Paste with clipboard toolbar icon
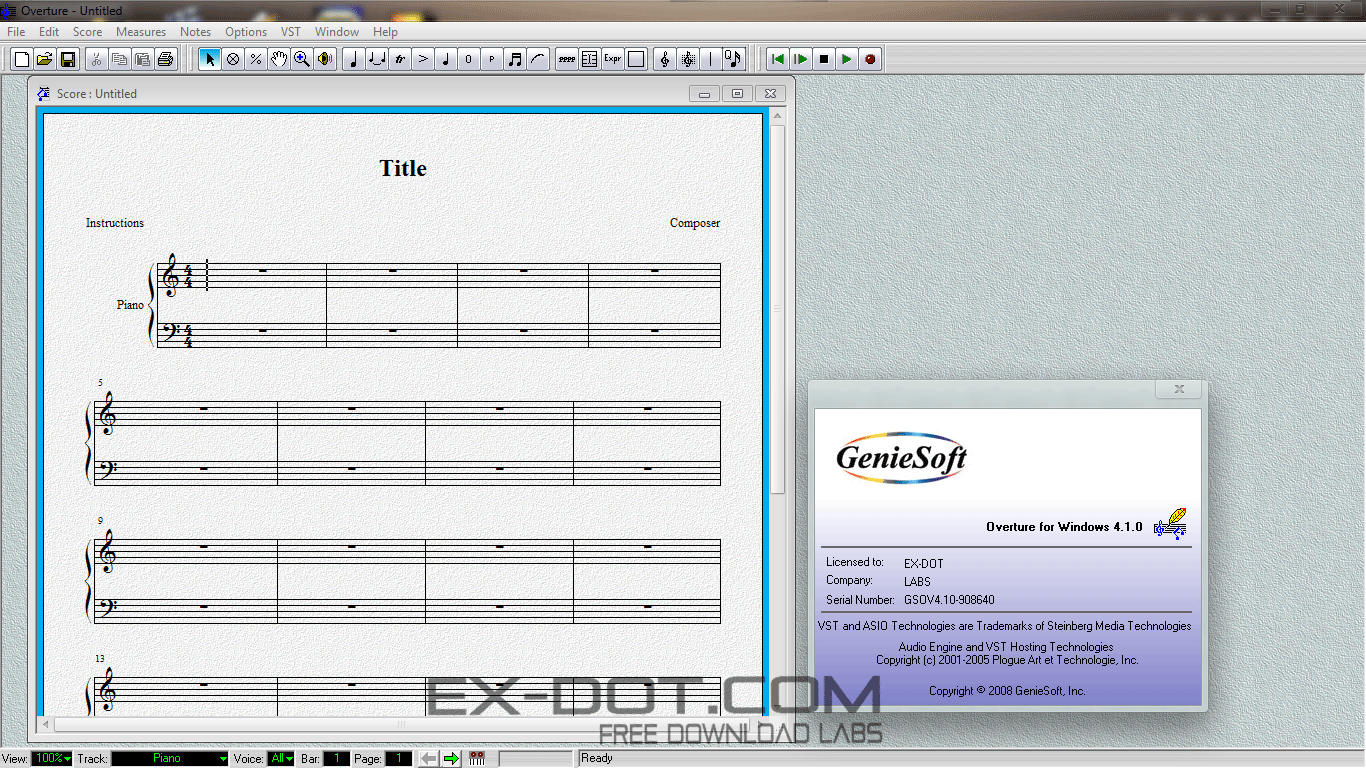 coord(142,59)
